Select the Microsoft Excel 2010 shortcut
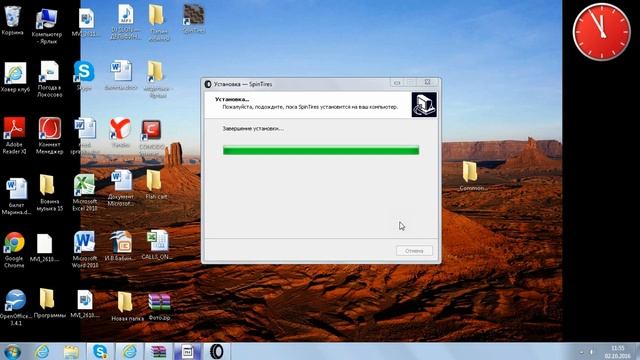The width and height of the screenshot is (640, 360). coord(84,193)
